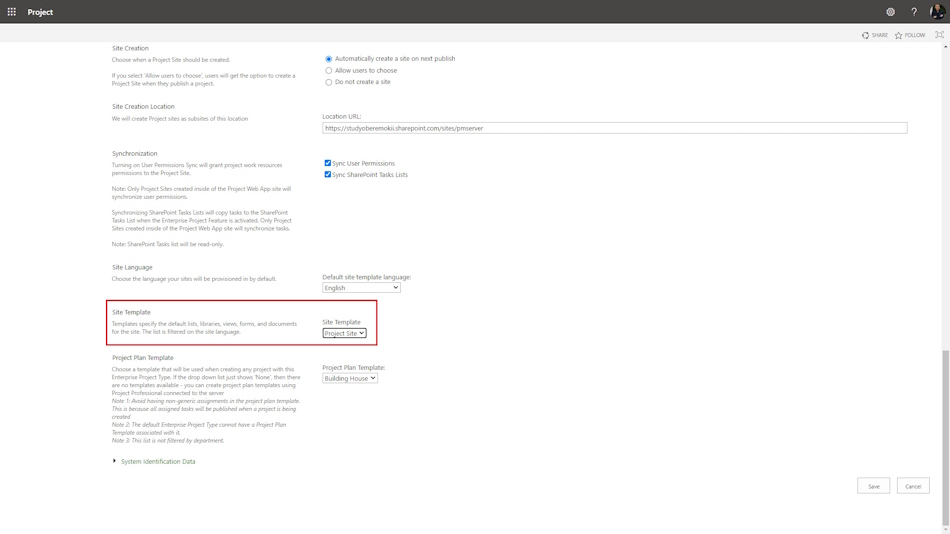Expand System Identification Data section
The width and height of the screenshot is (950, 534).
click(x=114, y=461)
